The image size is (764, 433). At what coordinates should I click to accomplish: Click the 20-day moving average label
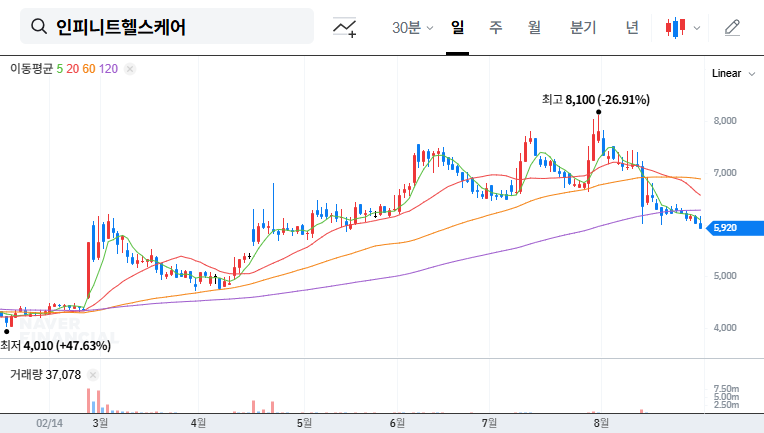[73, 69]
